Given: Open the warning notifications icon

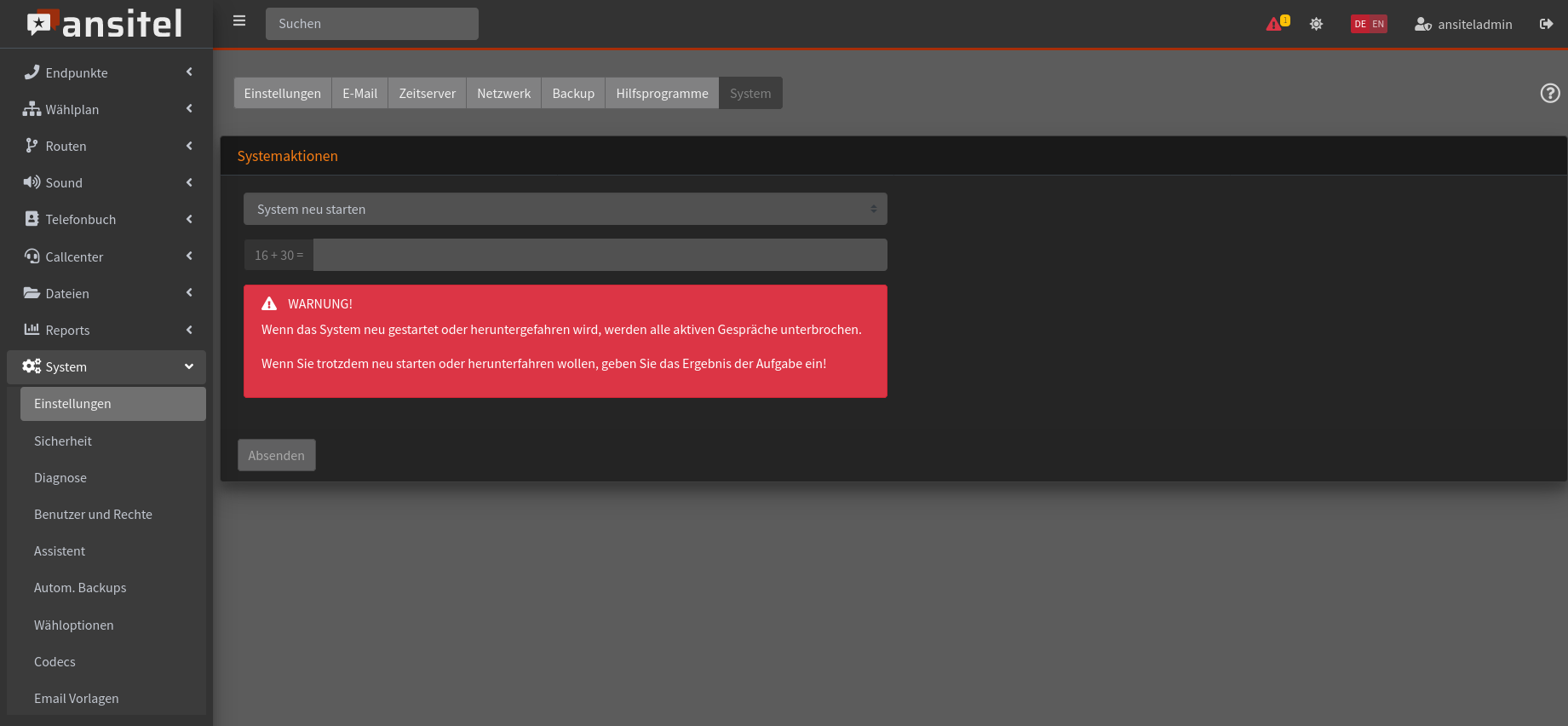Looking at the screenshot, I should (1276, 24).
